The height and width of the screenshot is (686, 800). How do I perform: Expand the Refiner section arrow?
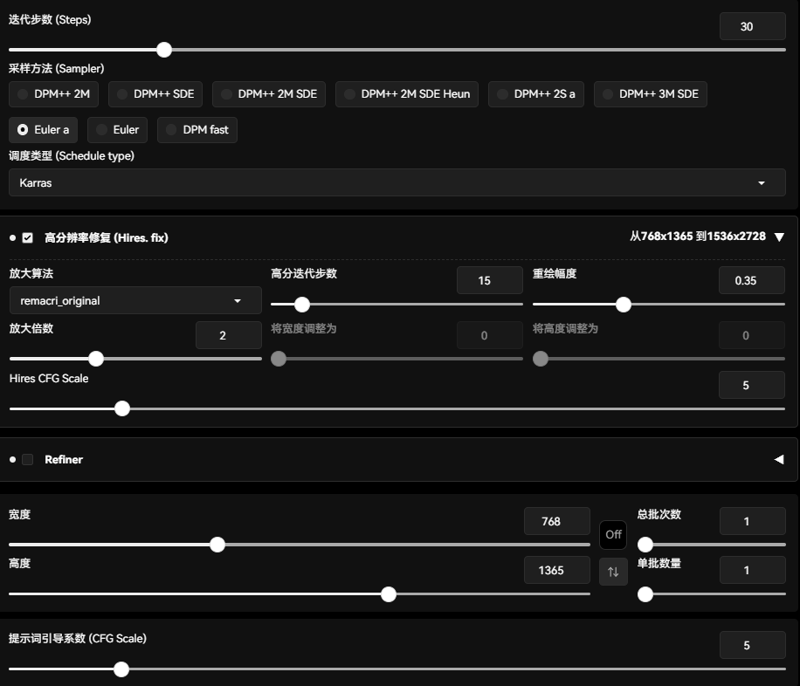coord(779,460)
